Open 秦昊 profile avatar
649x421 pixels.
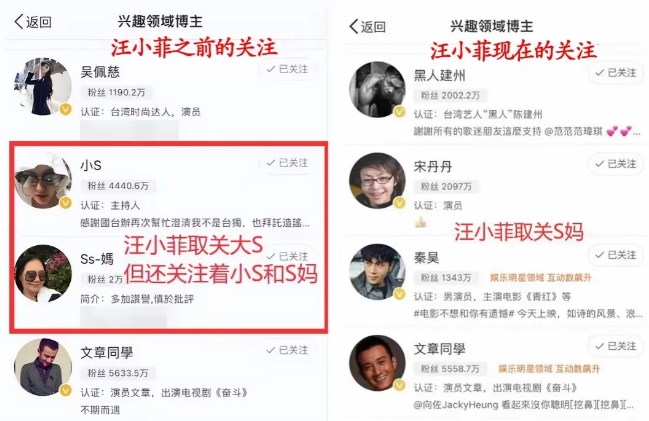(377, 272)
